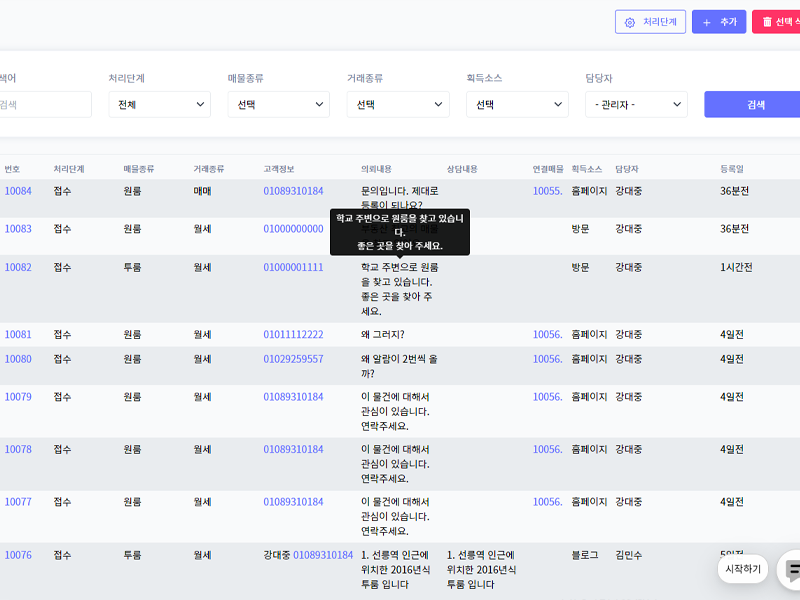Open request number 10078
Image resolution: width=800 pixels, height=600 pixels.
pyautogui.click(x=18, y=449)
